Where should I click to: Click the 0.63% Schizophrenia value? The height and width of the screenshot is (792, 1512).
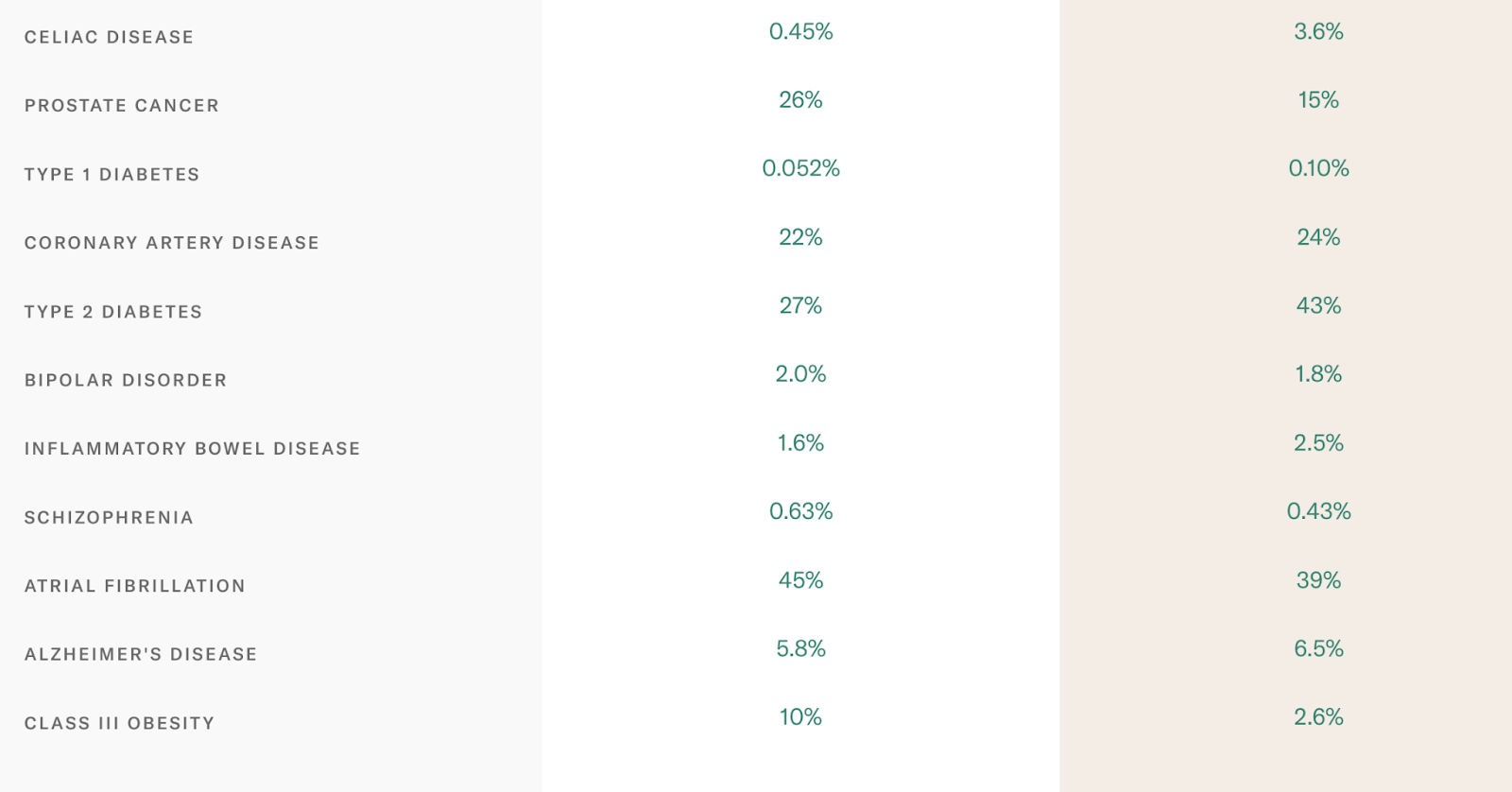click(x=800, y=511)
